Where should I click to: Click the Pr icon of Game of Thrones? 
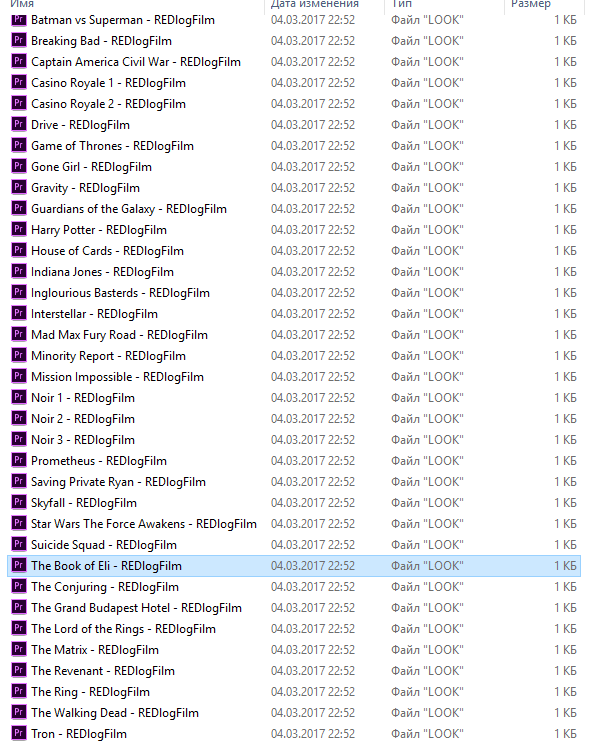(x=19, y=146)
